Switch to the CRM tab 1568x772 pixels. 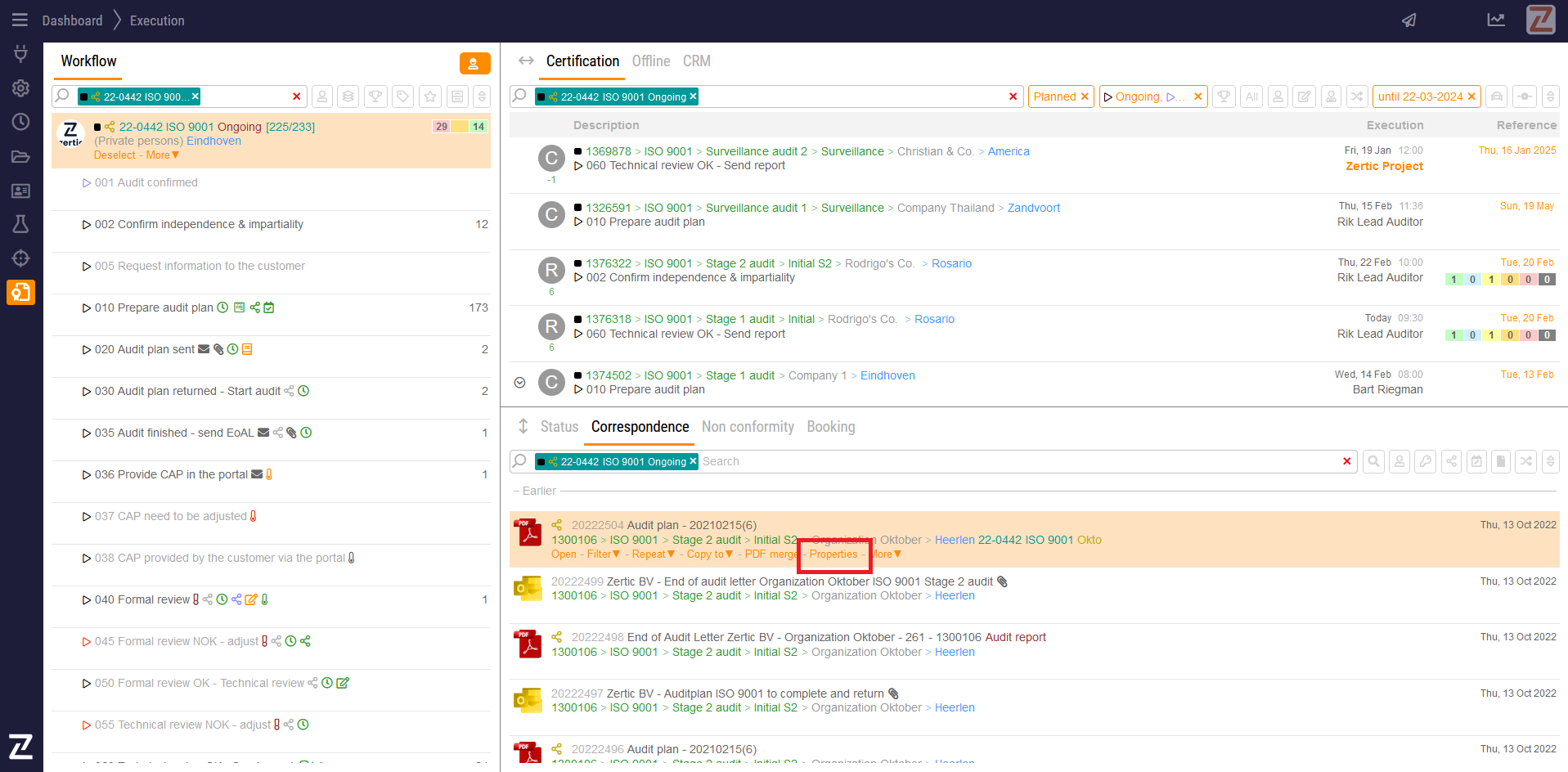pyautogui.click(x=696, y=61)
